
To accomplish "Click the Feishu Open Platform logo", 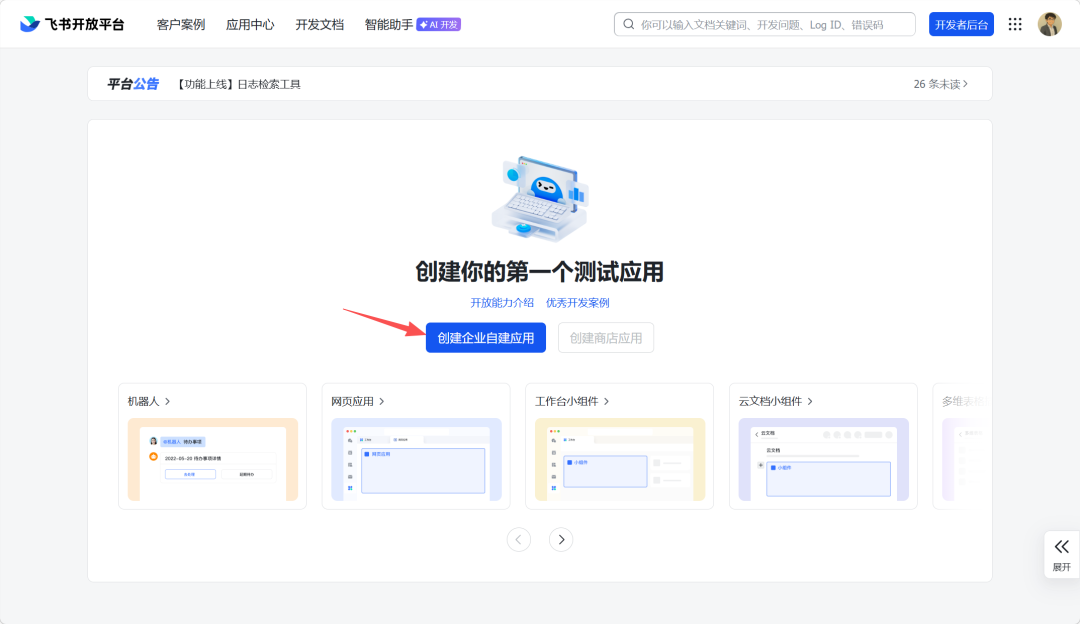I will (72, 24).
